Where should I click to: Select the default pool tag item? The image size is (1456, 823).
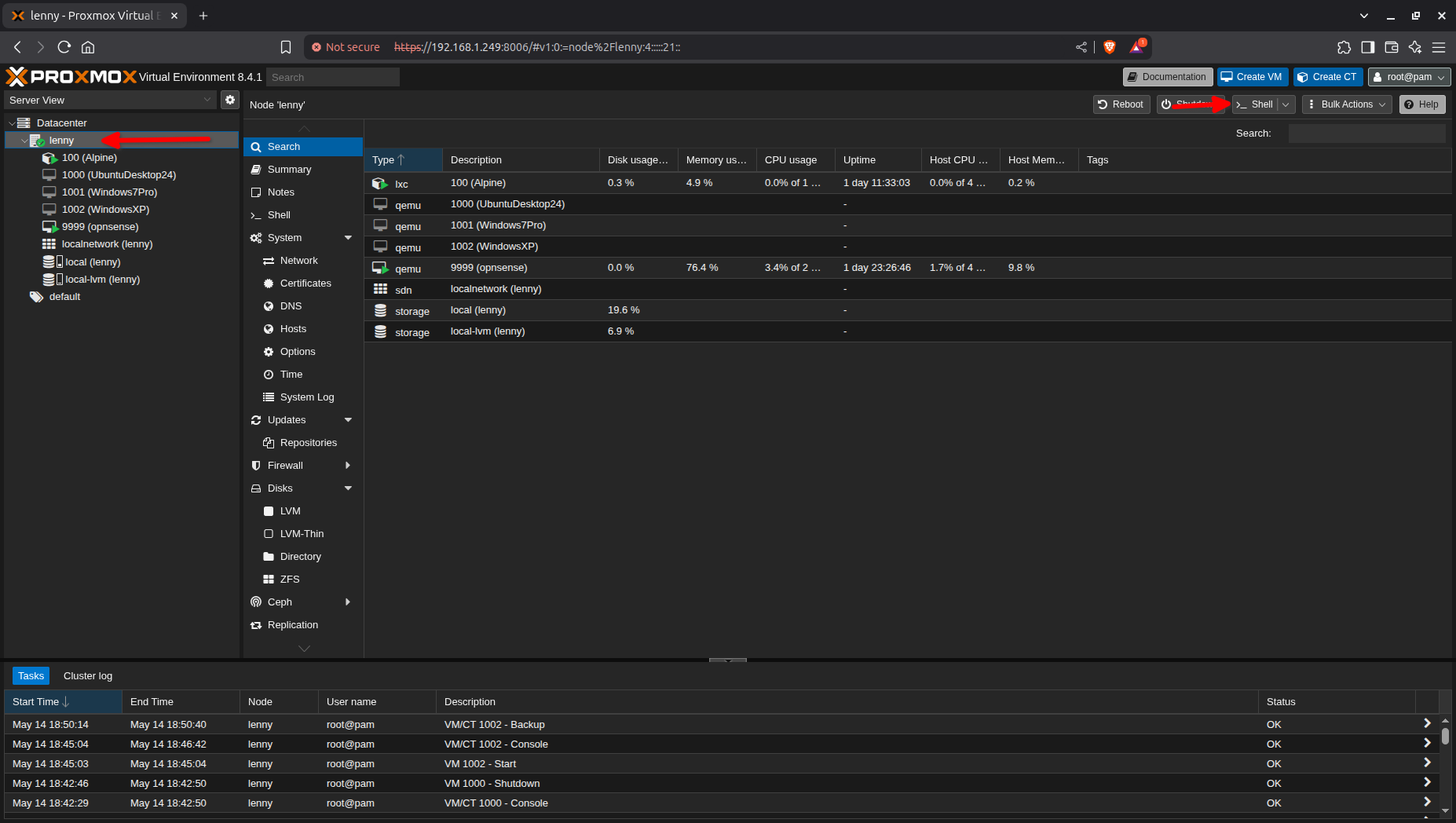(64, 297)
